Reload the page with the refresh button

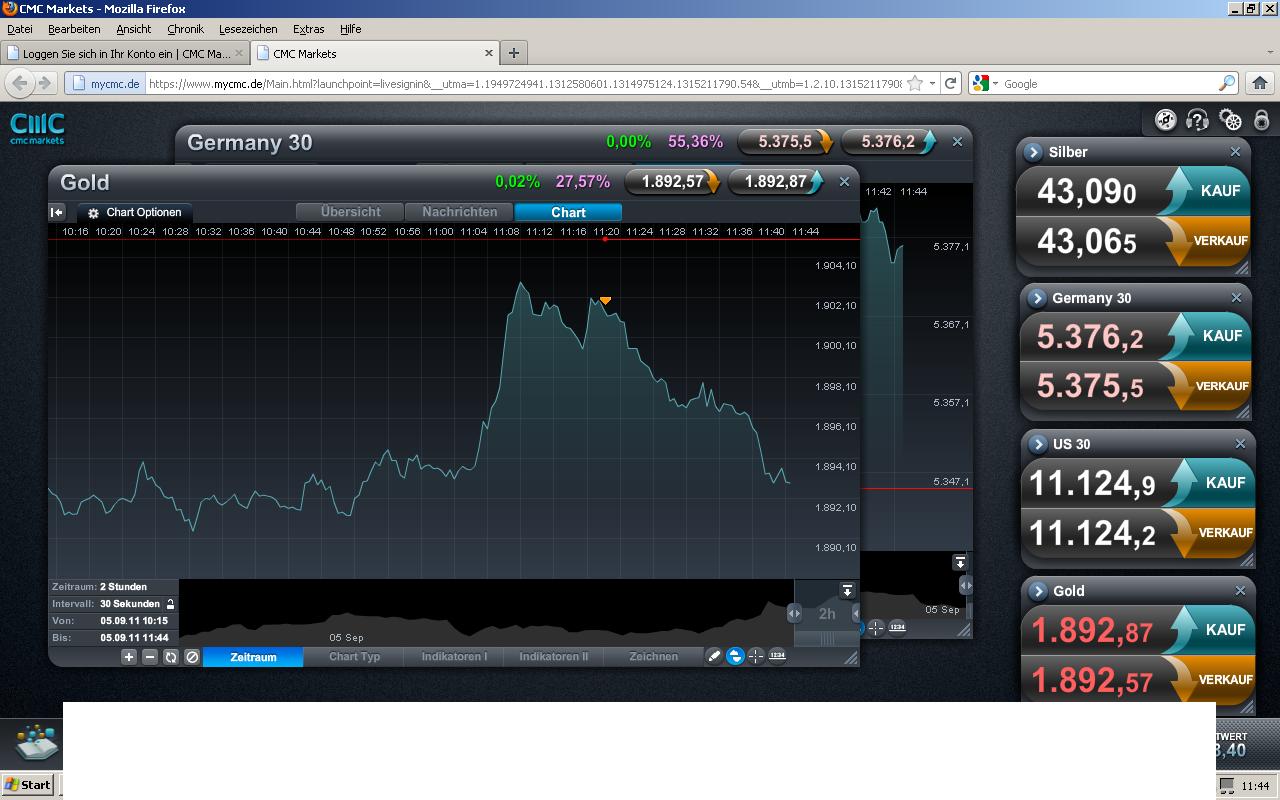pos(951,83)
